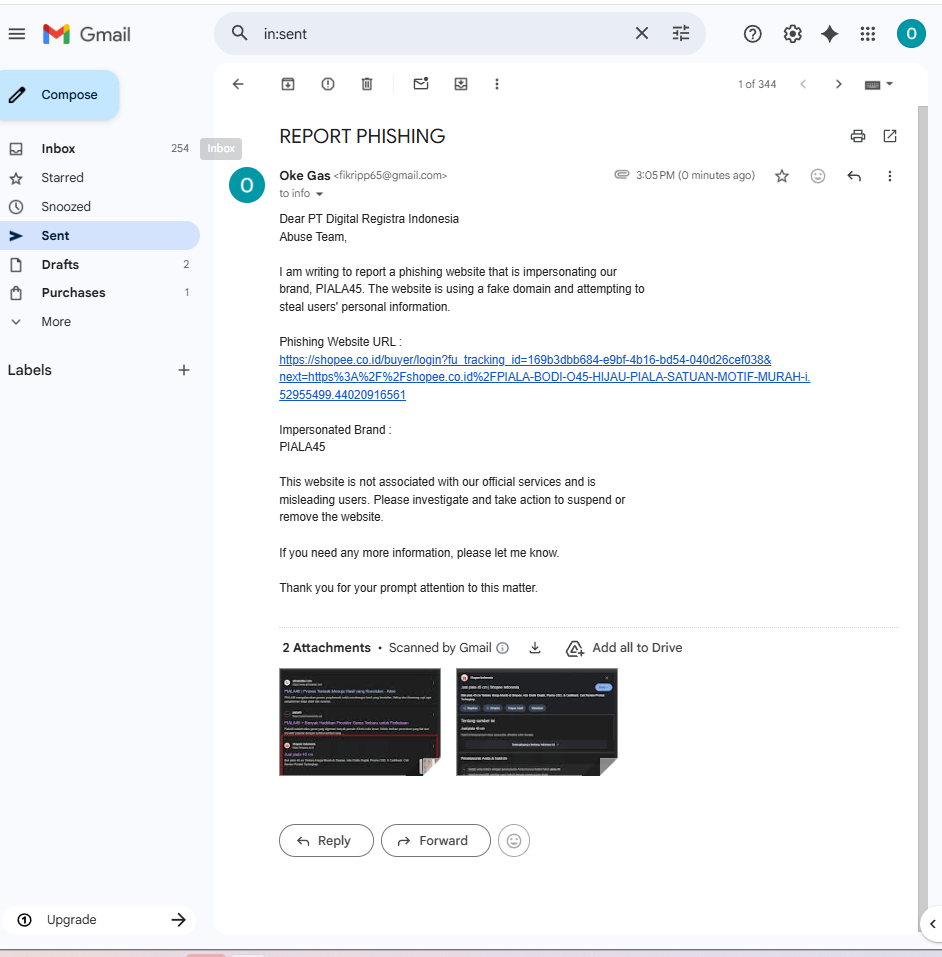Open the second attachment thumbnail

pyautogui.click(x=537, y=722)
